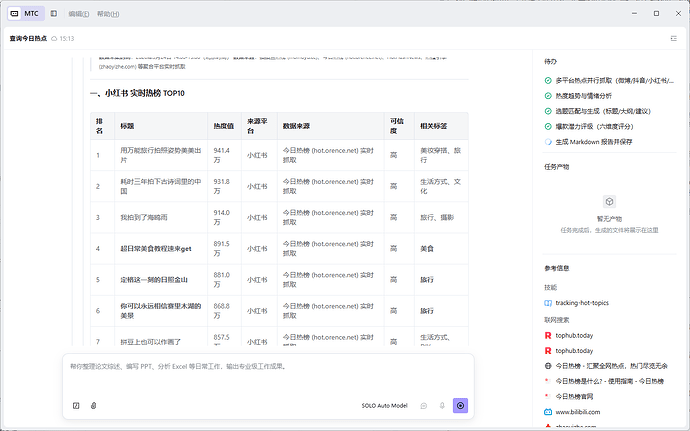Click 你可以永远相信赛里木湖的美景 title cell
The height and width of the screenshot is (431, 690).
pyautogui.click(x=161, y=311)
